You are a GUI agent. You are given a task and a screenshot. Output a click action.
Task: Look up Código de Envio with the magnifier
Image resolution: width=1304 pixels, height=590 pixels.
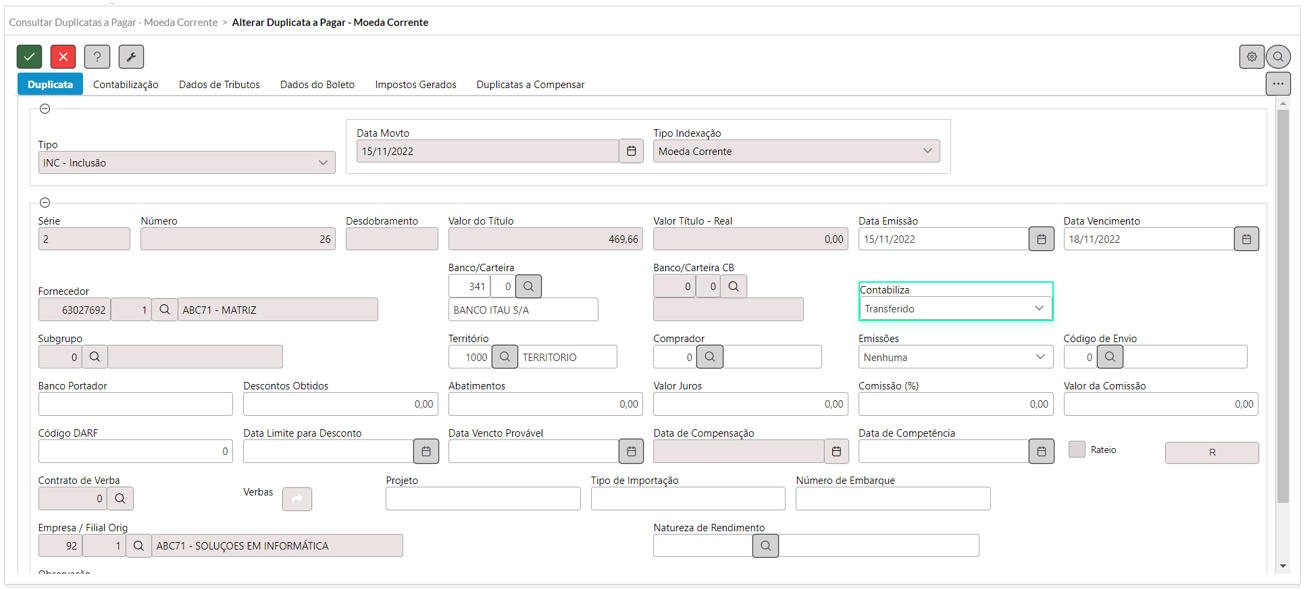pos(1110,356)
